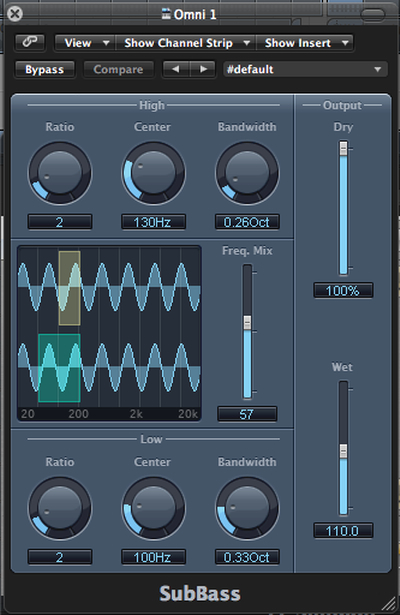Open the View dropdown menu
Screen dimensions: 400x615
(x=85, y=43)
